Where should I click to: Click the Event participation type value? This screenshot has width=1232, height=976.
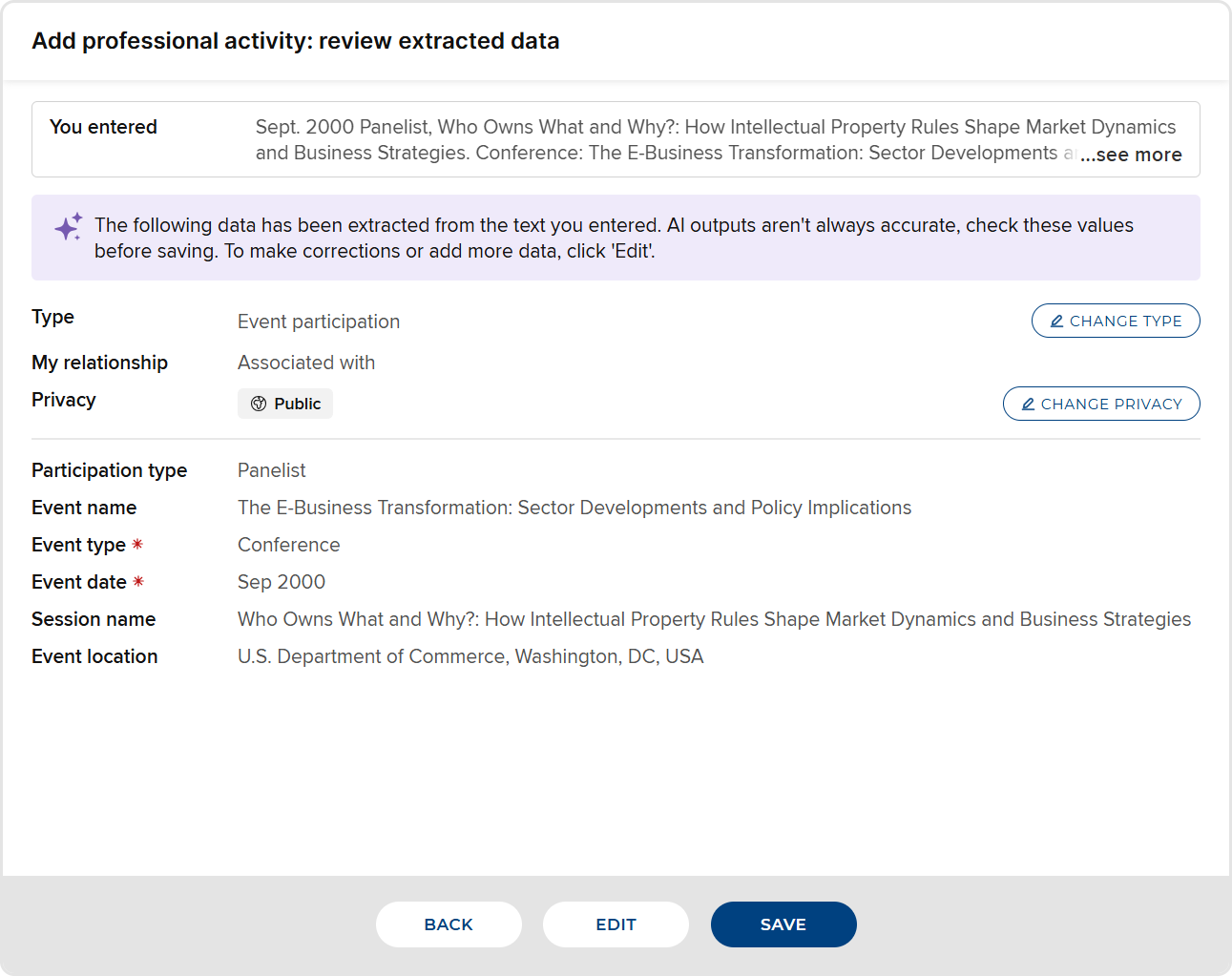319,322
